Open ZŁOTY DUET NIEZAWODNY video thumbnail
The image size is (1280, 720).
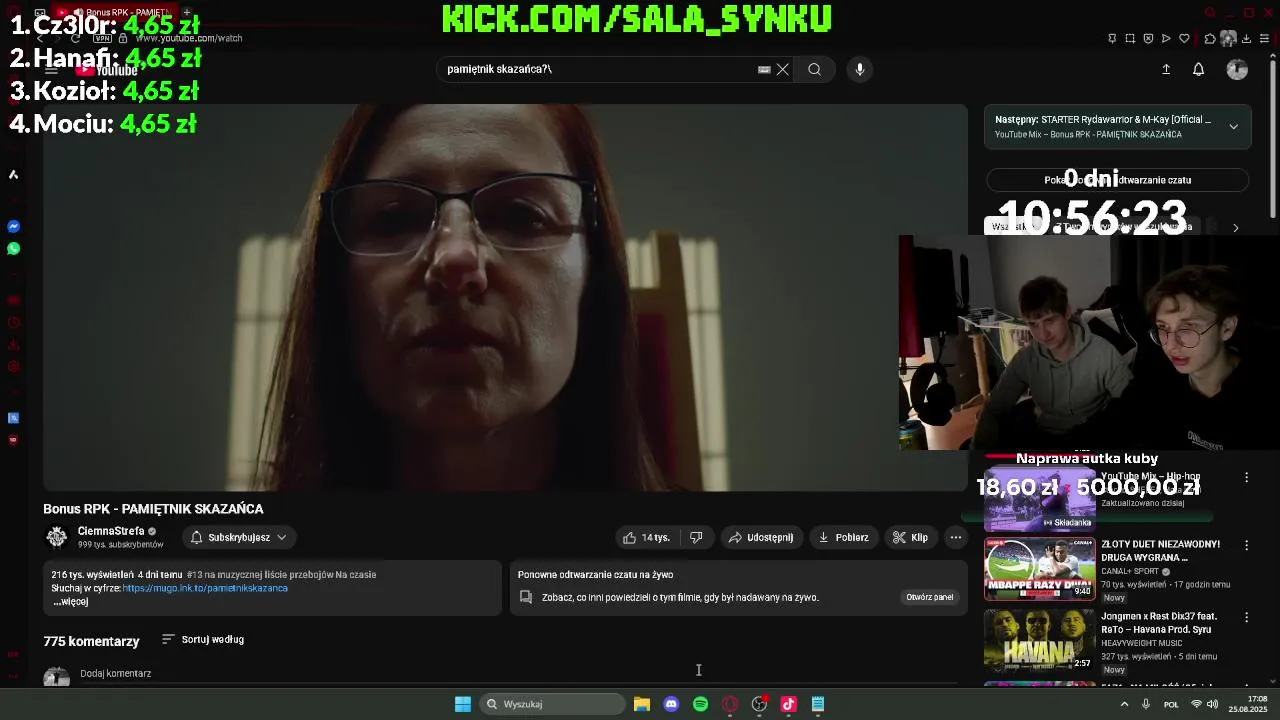(1039, 570)
